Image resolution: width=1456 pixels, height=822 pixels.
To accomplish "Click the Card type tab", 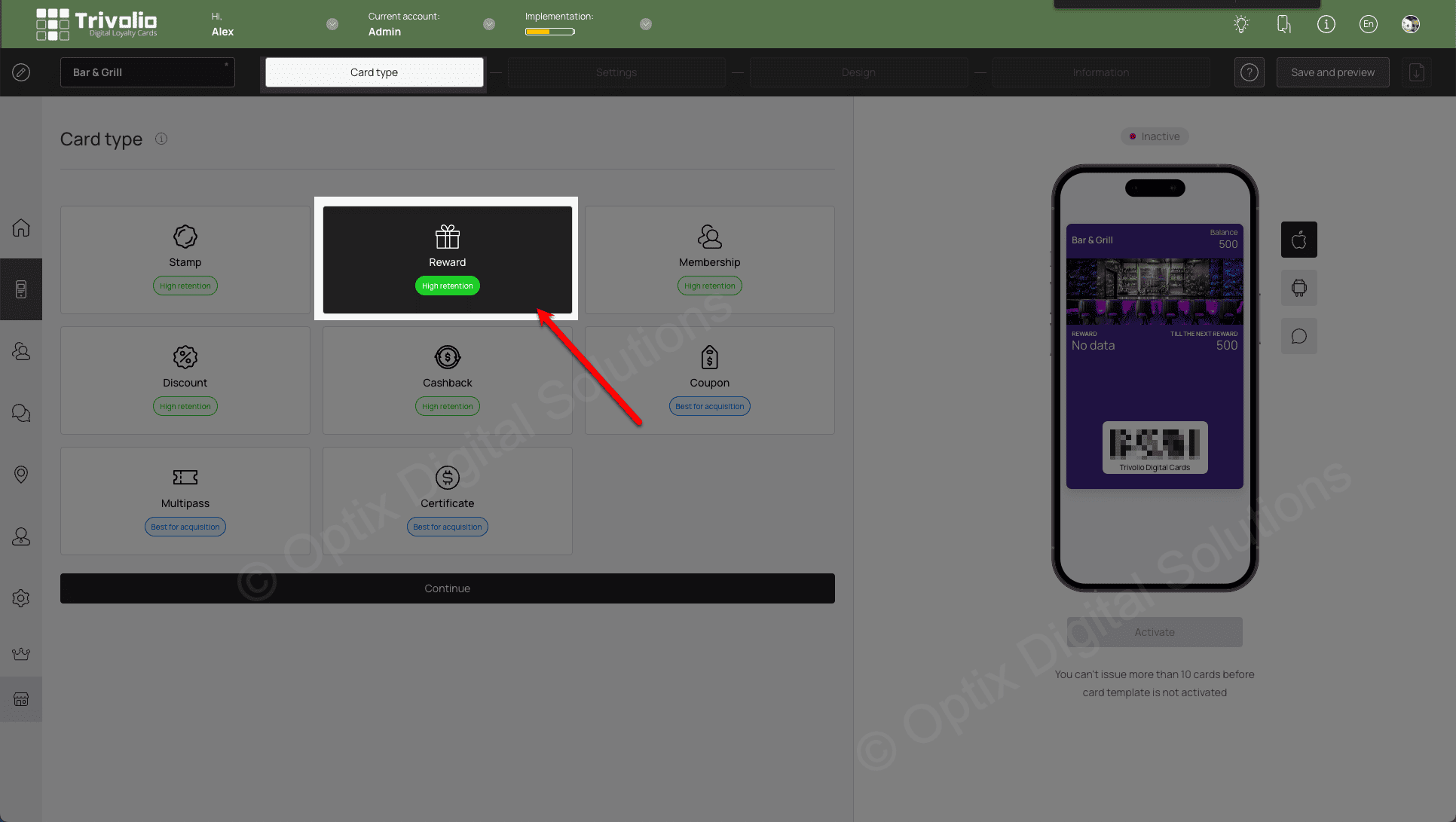I will (x=374, y=72).
